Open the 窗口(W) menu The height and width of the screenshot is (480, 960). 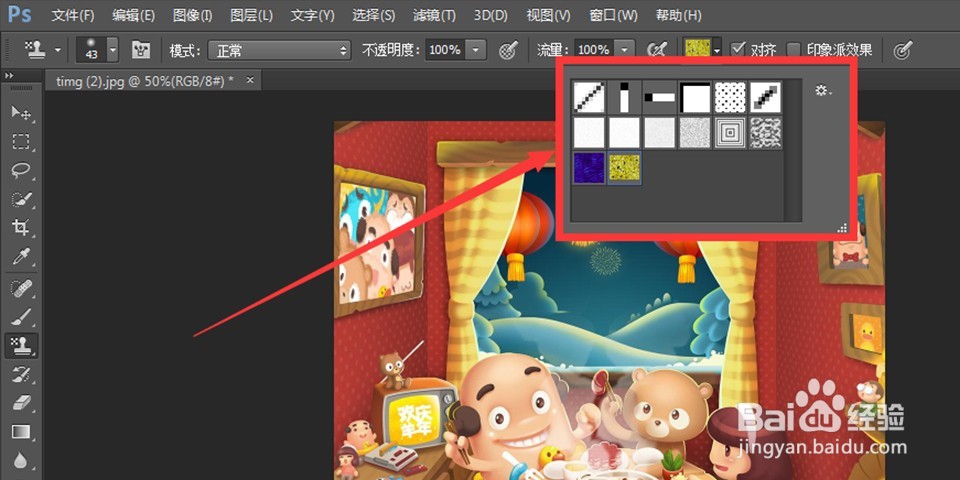613,15
